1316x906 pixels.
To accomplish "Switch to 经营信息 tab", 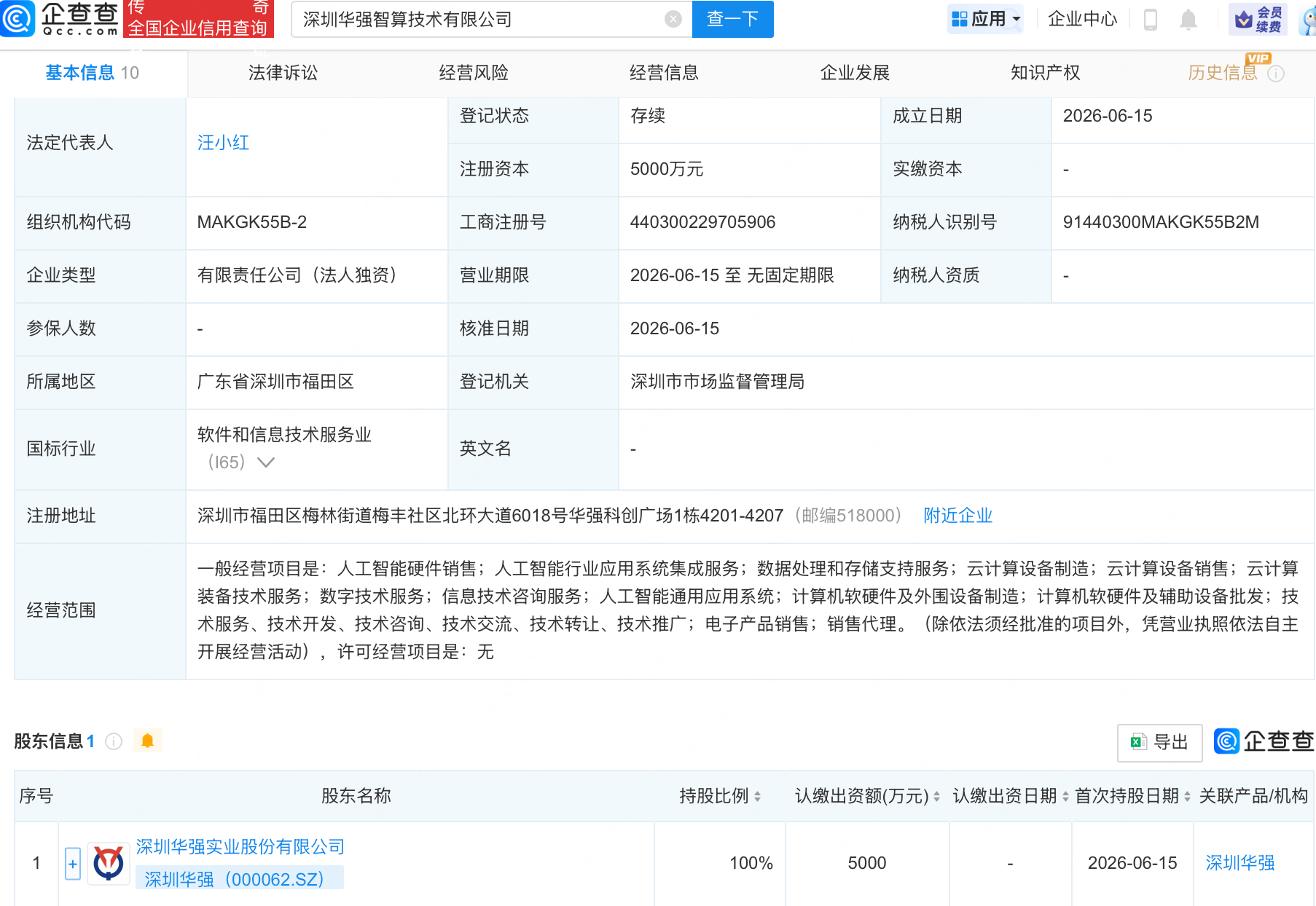I will pos(665,73).
